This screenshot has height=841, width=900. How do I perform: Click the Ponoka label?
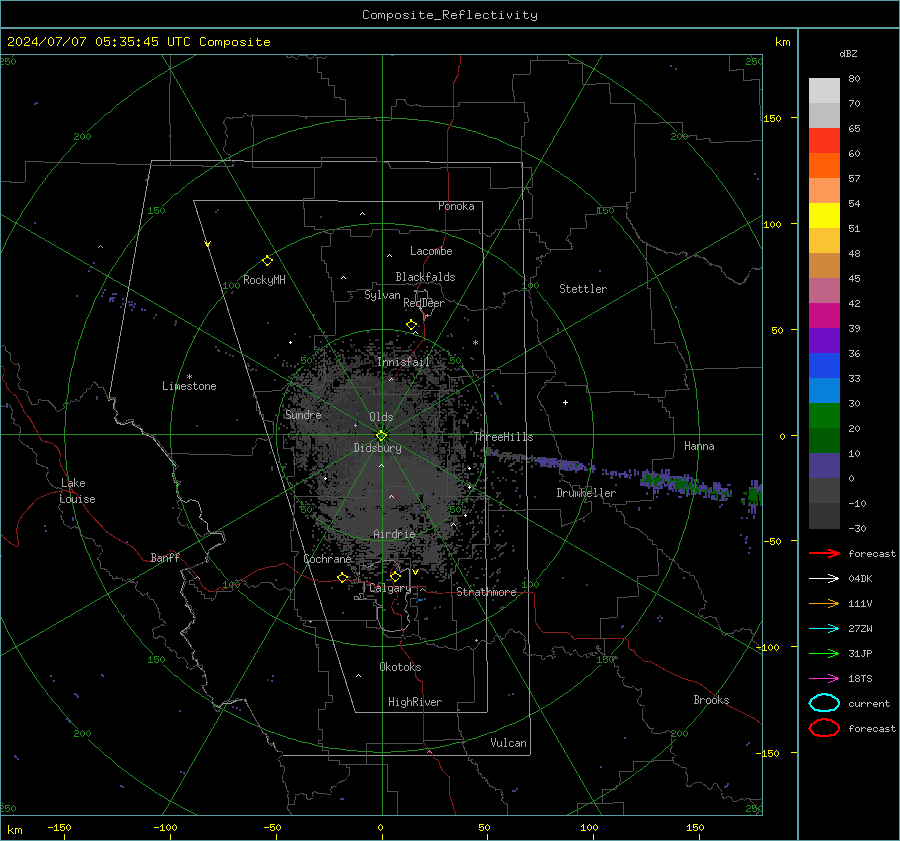tap(456, 206)
